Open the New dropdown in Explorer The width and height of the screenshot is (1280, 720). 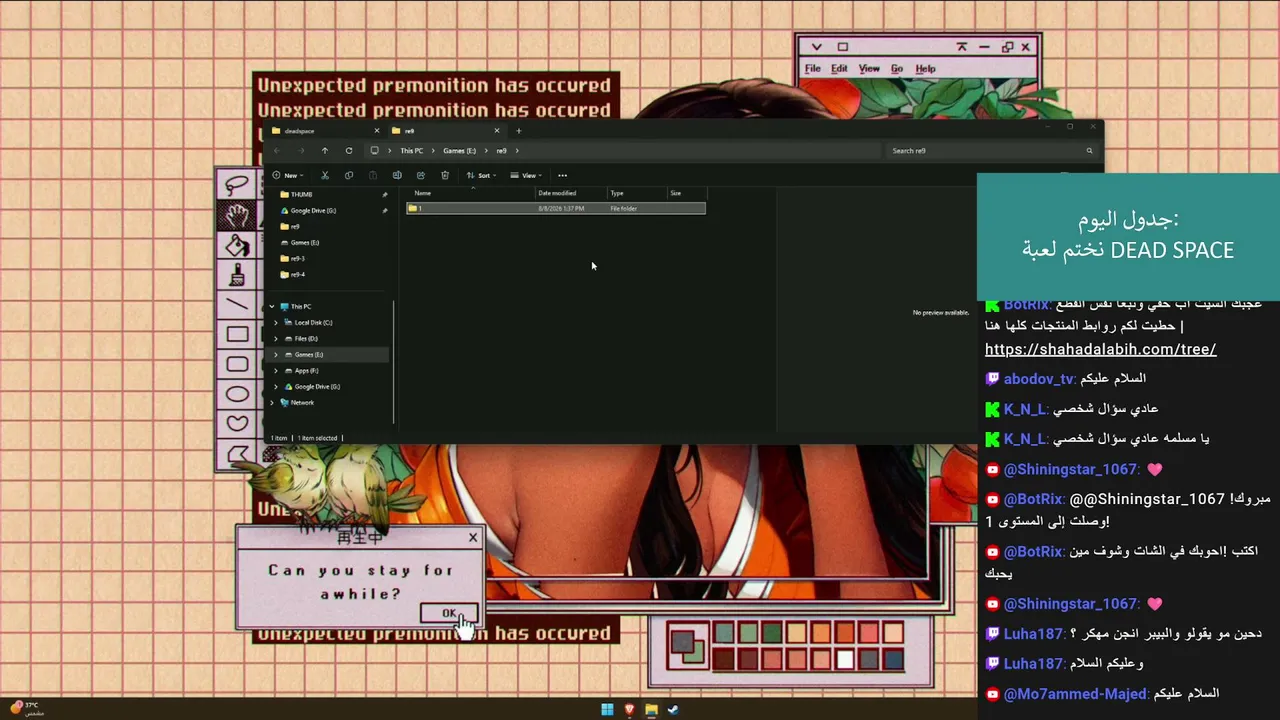tap(287, 176)
